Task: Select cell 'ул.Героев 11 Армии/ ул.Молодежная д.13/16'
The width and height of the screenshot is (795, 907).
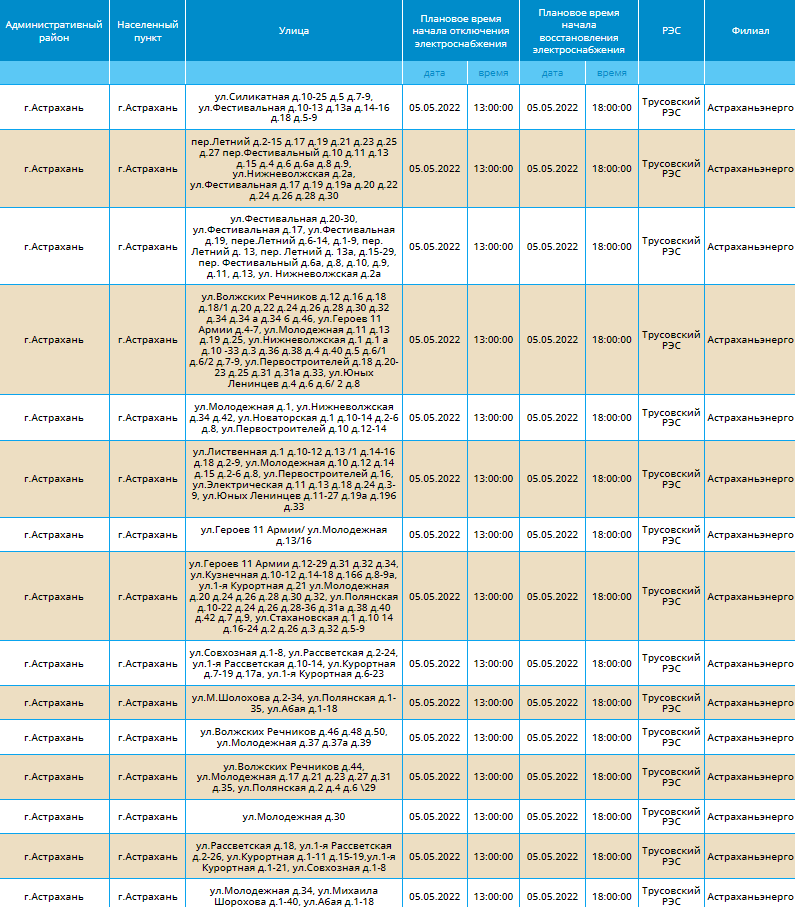Action: pos(294,535)
